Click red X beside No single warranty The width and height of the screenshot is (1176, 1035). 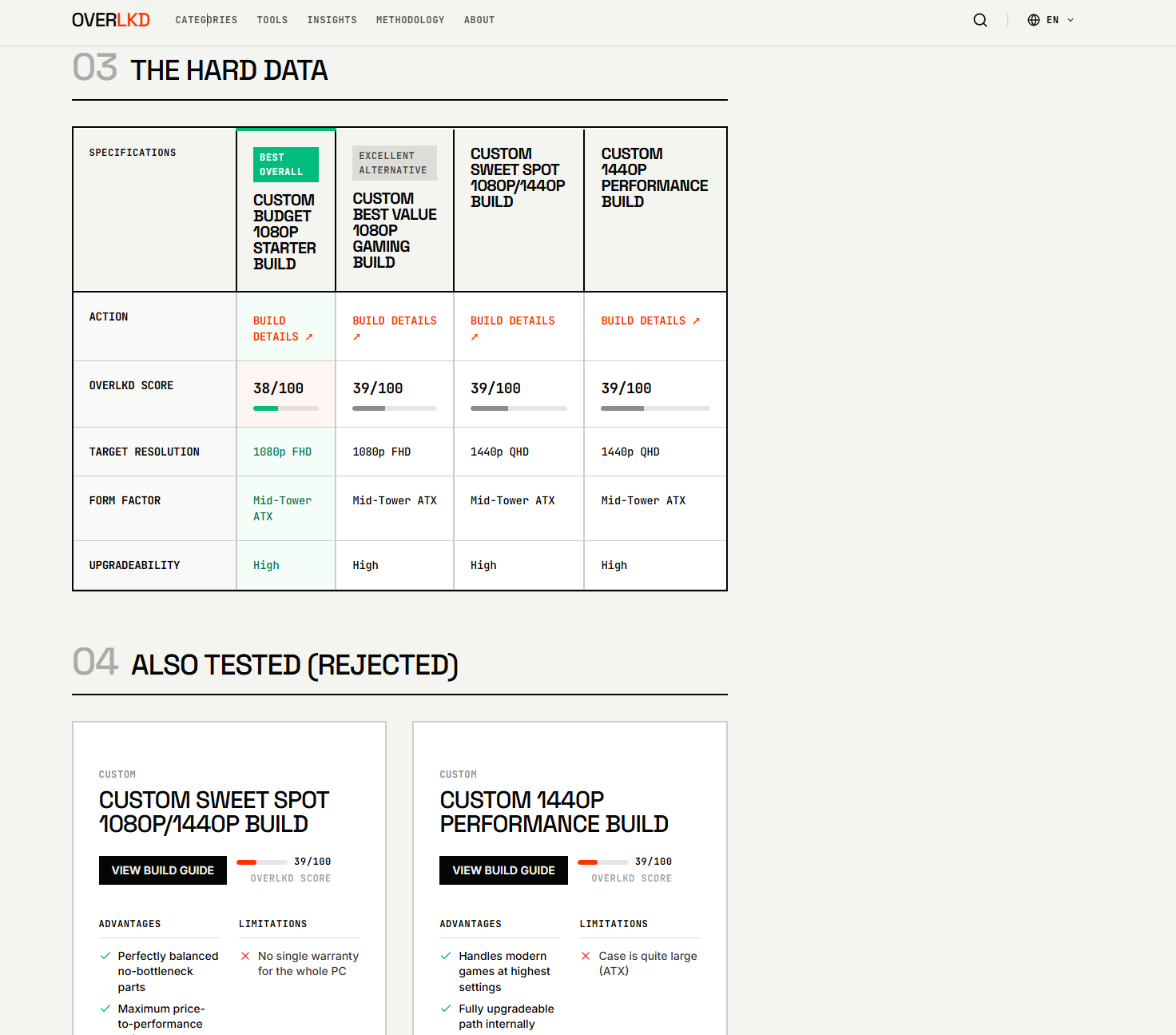pos(245,956)
